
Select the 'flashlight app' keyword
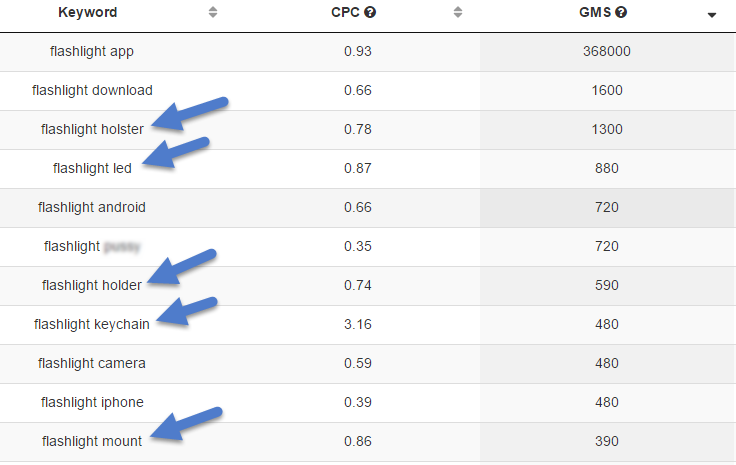pyautogui.click(x=92, y=51)
